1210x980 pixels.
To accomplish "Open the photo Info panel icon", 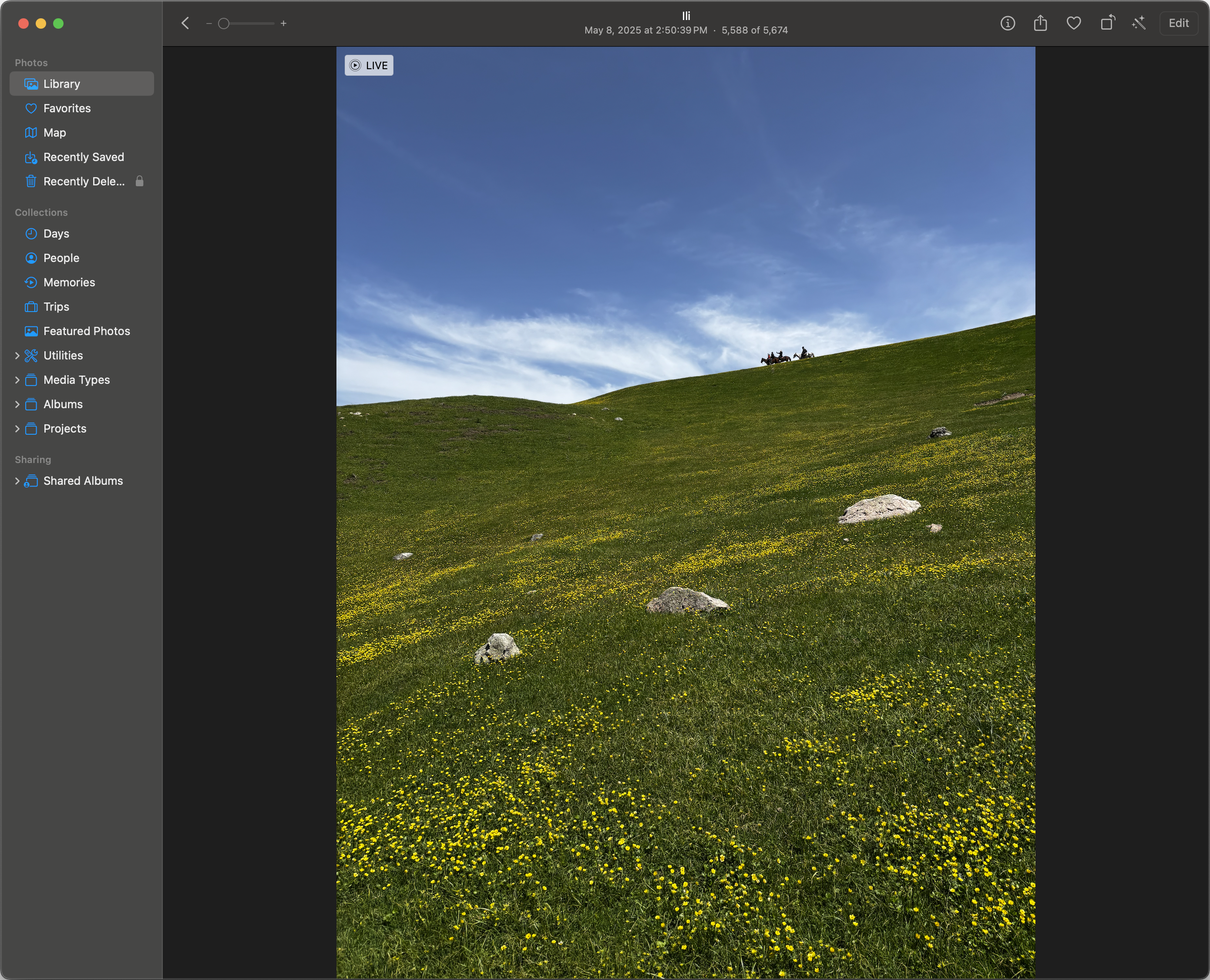I will (x=1007, y=23).
